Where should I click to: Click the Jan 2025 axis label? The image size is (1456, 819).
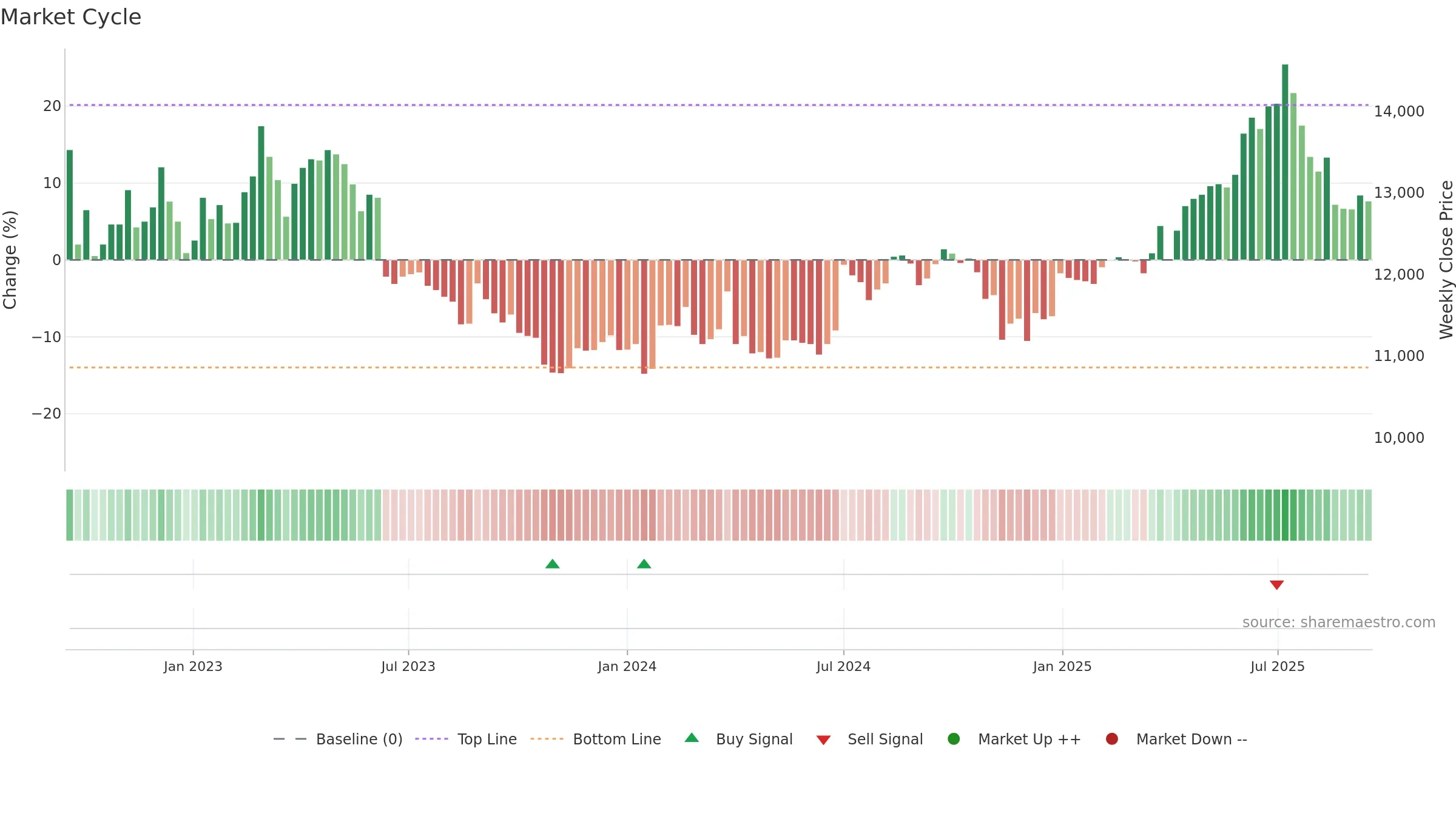click(1062, 667)
